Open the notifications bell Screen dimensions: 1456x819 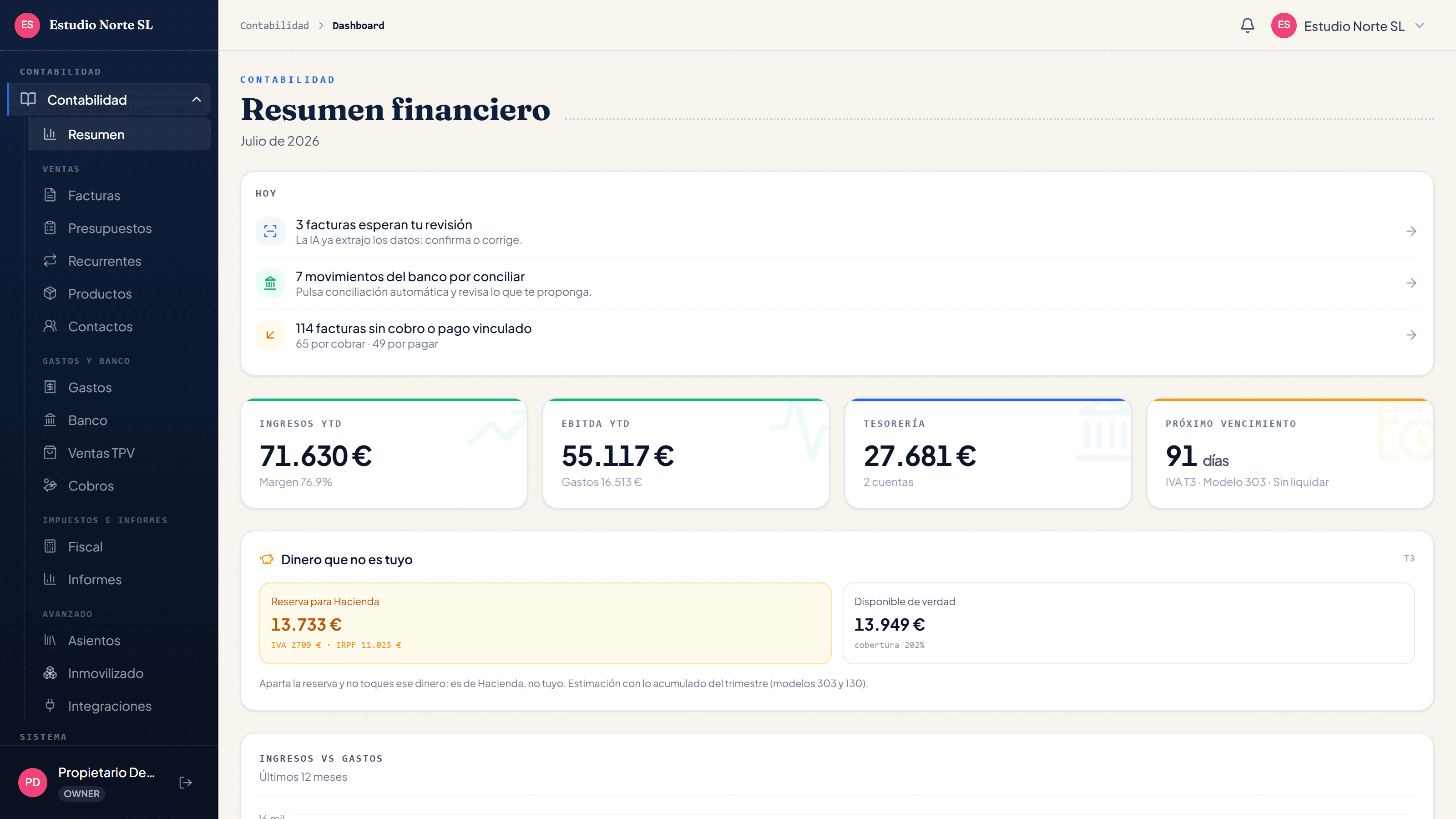pos(1248,25)
